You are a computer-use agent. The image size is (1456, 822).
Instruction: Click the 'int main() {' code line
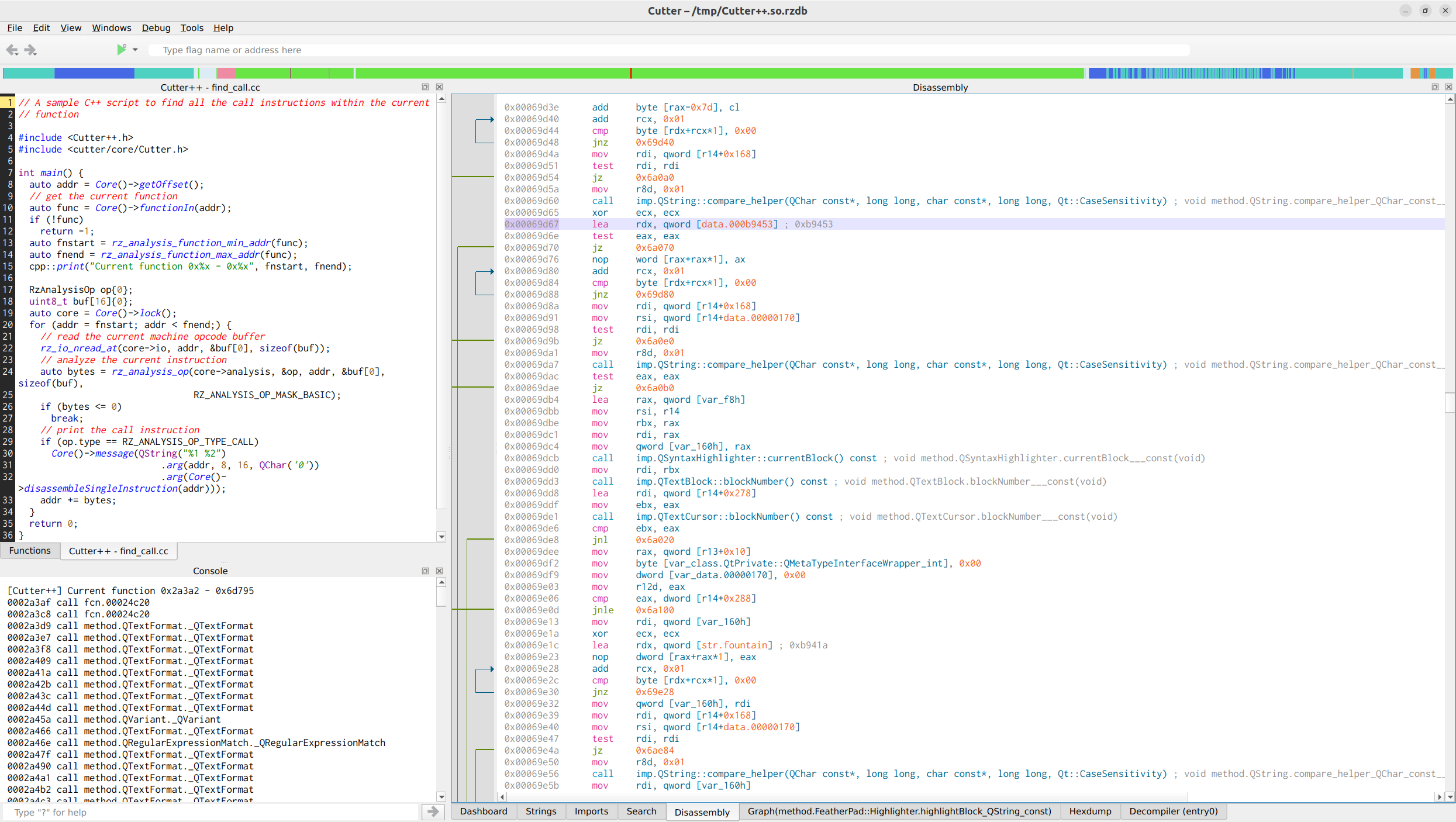[x=51, y=173]
